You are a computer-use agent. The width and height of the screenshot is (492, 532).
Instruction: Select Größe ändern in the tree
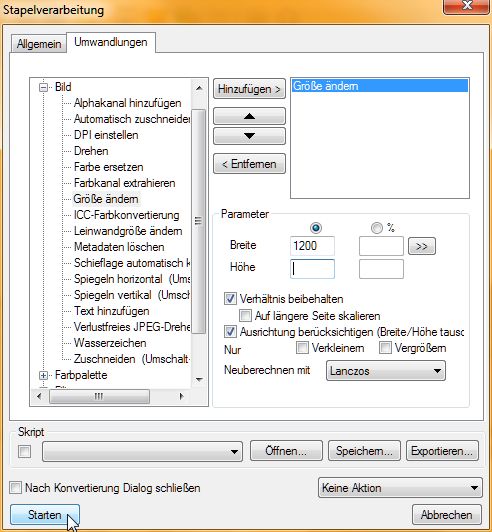coord(106,199)
